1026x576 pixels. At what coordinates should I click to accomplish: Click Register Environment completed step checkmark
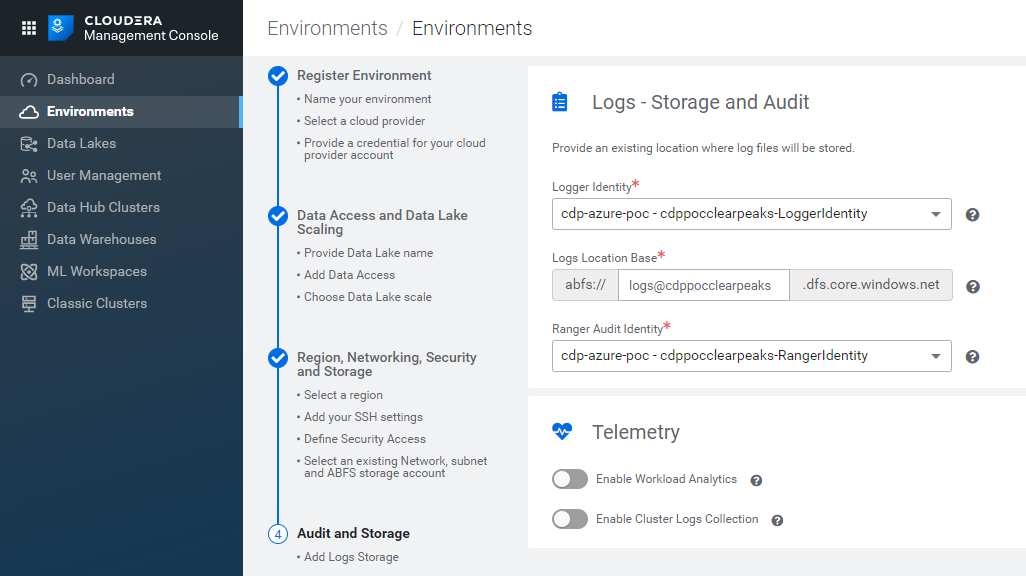[x=278, y=76]
